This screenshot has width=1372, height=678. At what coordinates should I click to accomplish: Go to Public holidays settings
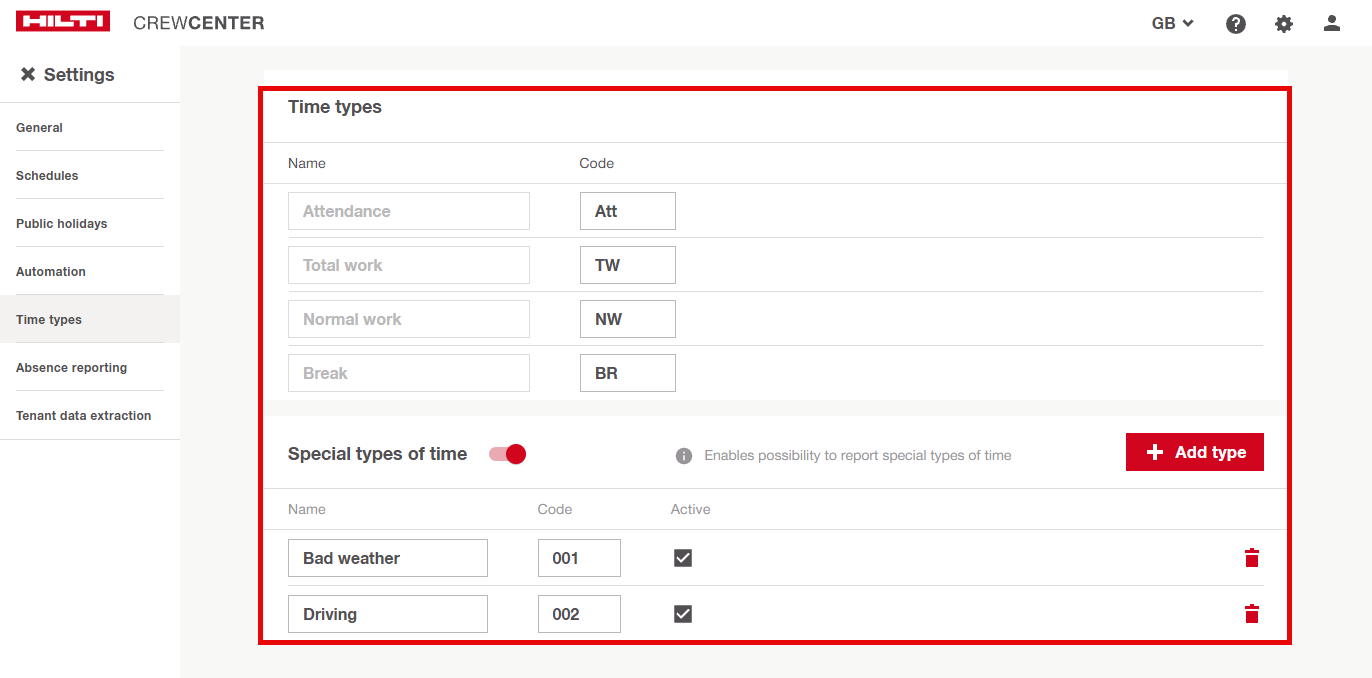pyautogui.click(x=62, y=224)
